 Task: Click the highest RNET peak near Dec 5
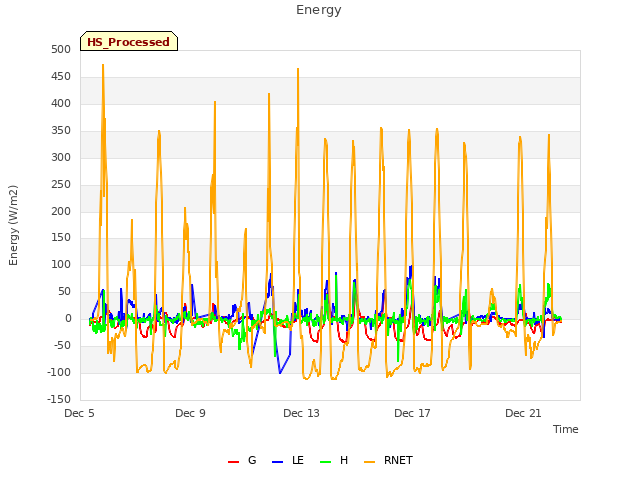pos(103,65)
